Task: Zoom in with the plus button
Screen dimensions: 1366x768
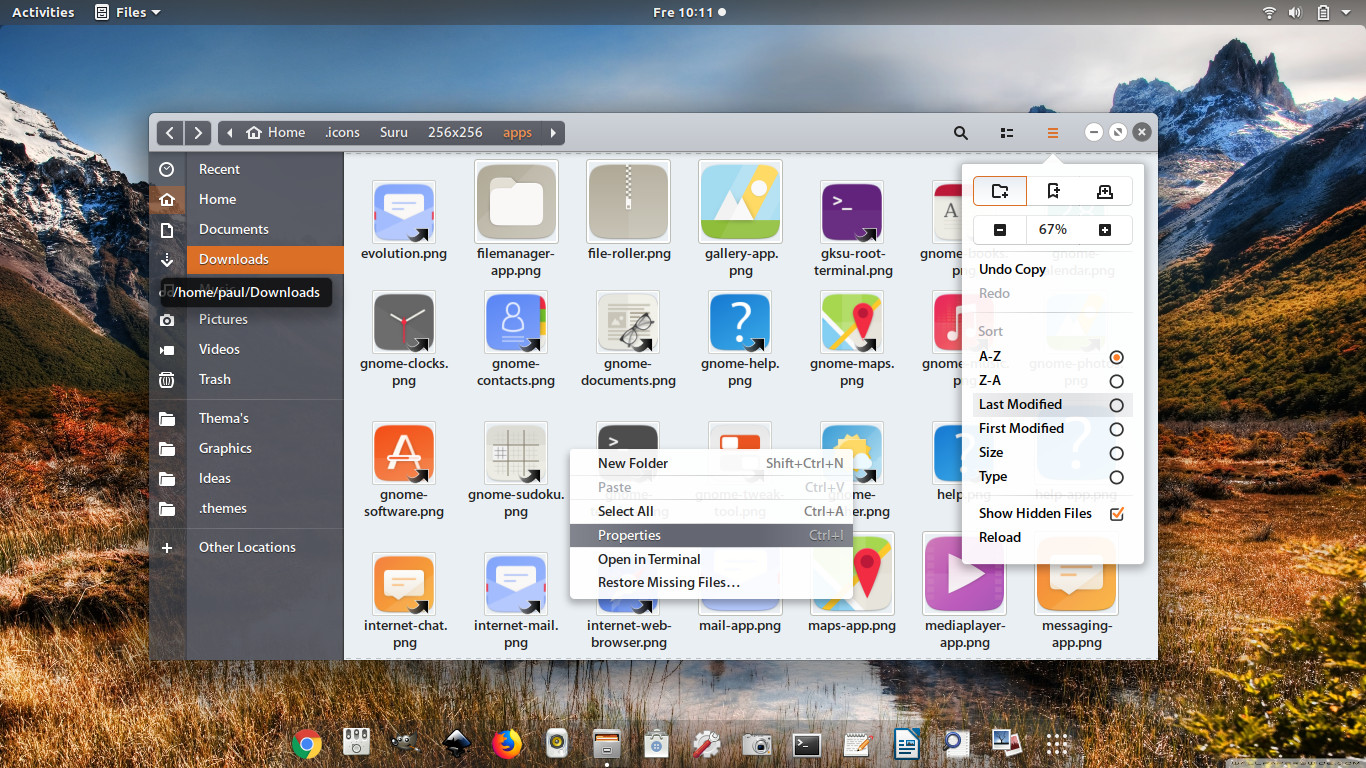Action: tap(1105, 230)
